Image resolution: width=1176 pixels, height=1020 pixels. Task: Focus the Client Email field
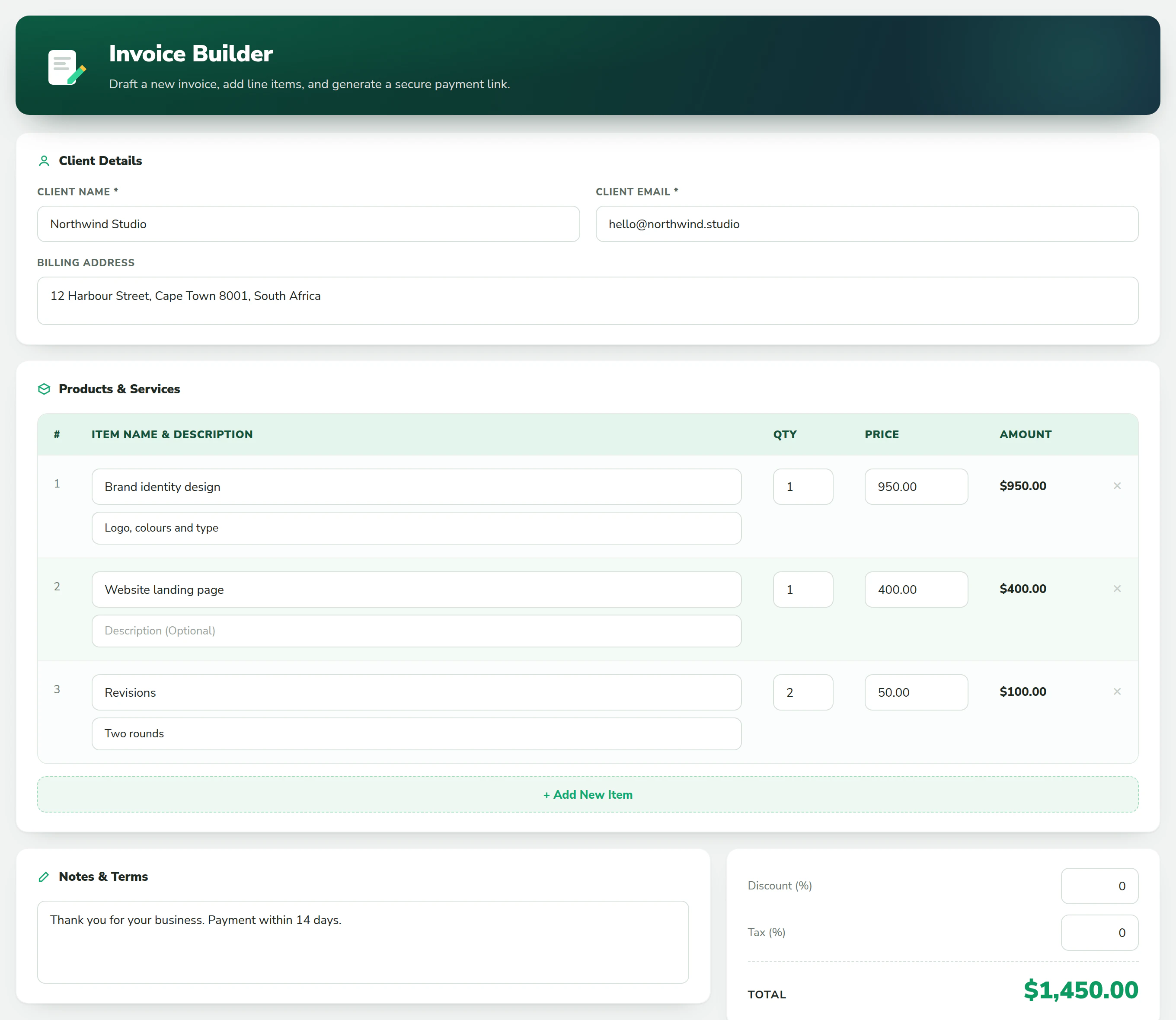pyautogui.click(x=867, y=224)
